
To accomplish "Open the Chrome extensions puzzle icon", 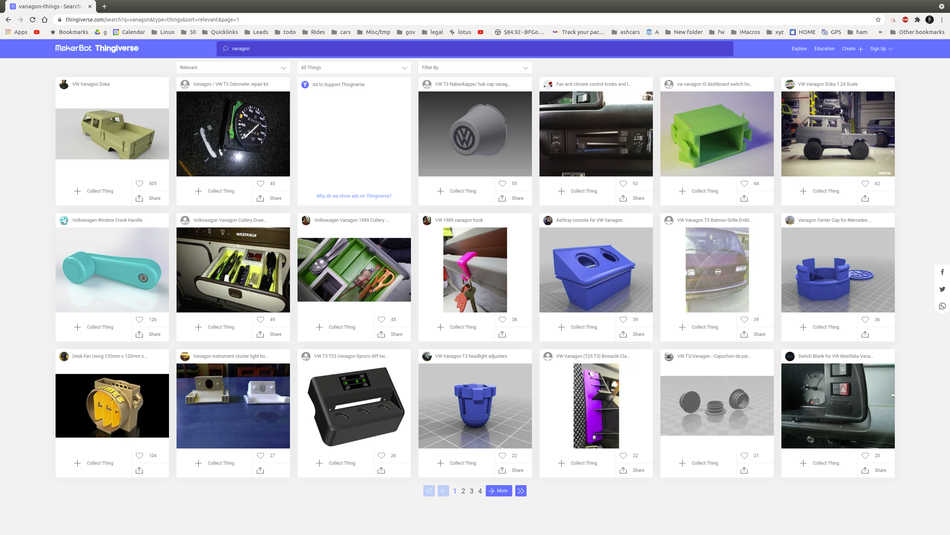I will coord(917,19).
